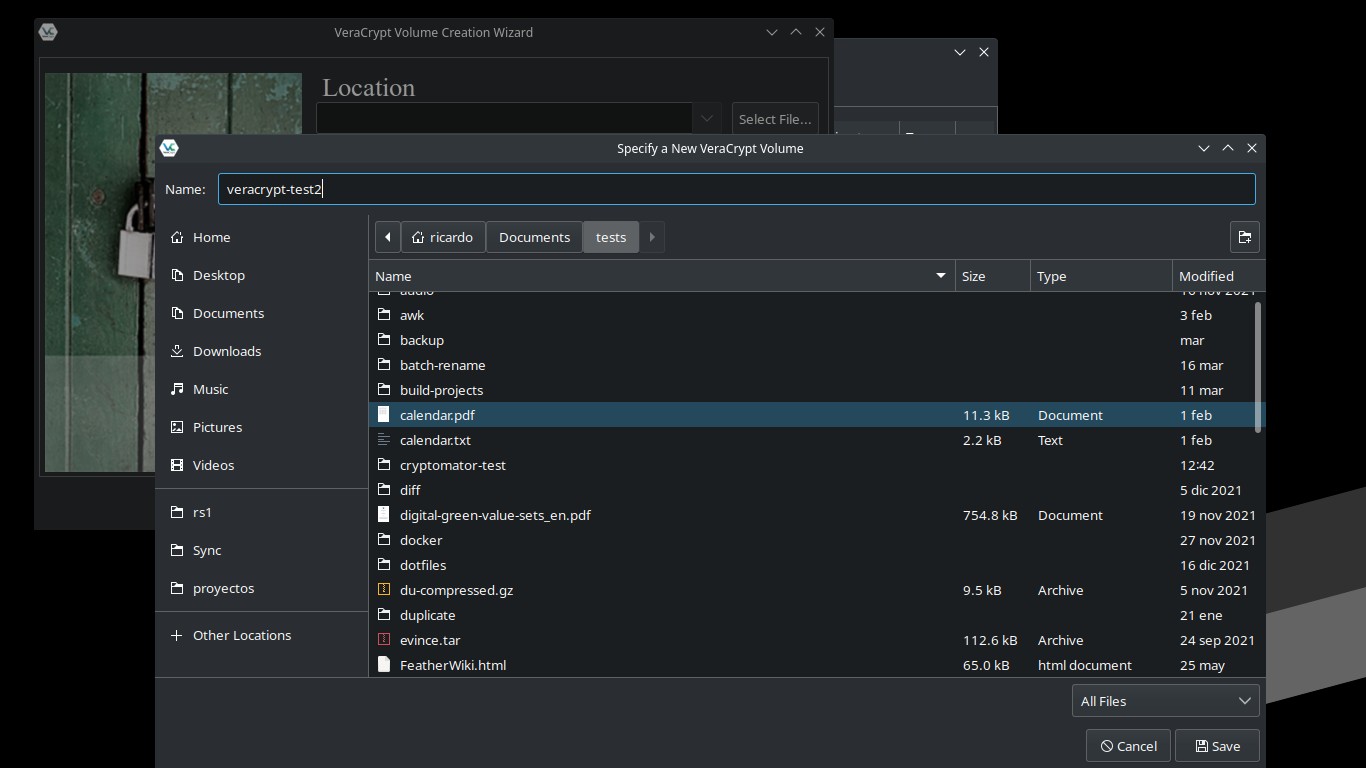The image size is (1366, 768).
Task: Click the html document type cell
Action: (x=1085, y=665)
